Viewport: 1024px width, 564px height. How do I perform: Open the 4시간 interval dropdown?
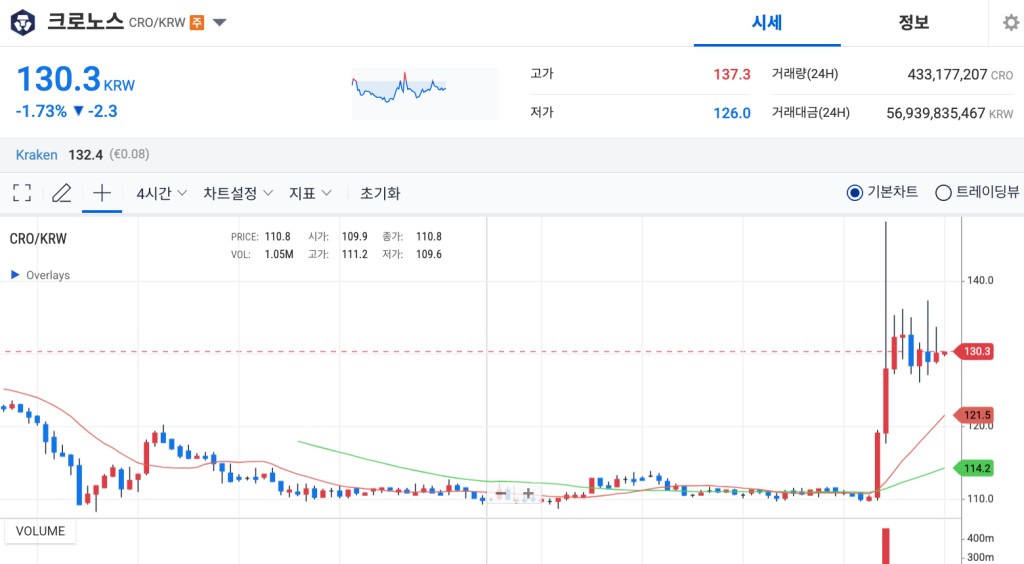click(x=161, y=193)
